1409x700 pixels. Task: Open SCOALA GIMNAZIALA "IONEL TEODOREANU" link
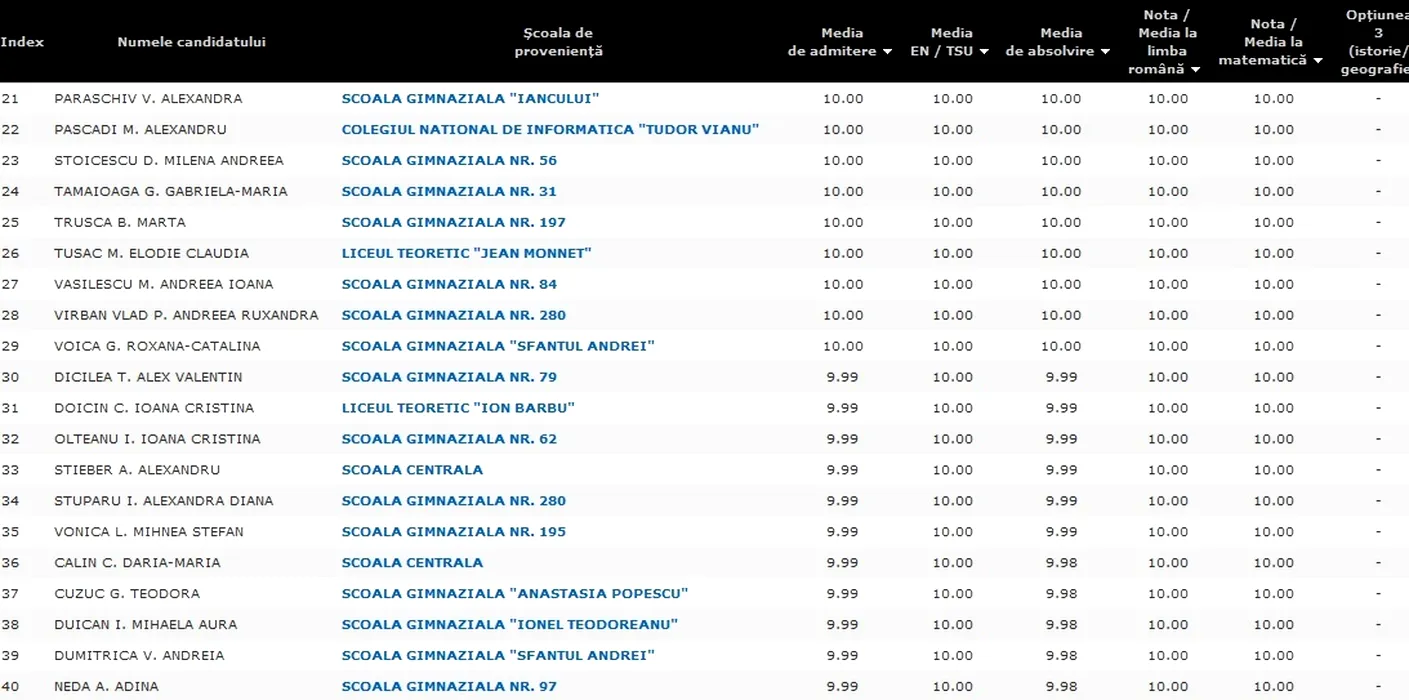509,625
